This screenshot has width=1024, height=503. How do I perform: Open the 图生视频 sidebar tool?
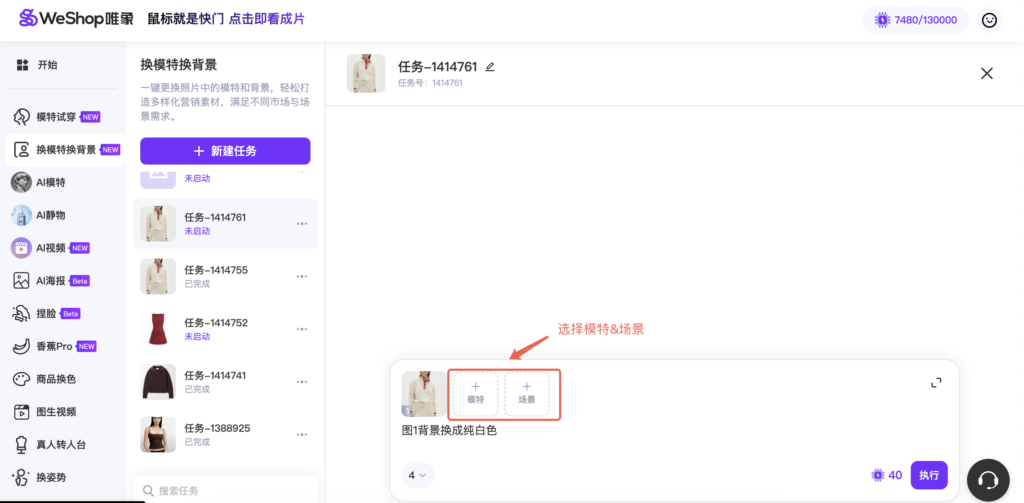point(56,411)
